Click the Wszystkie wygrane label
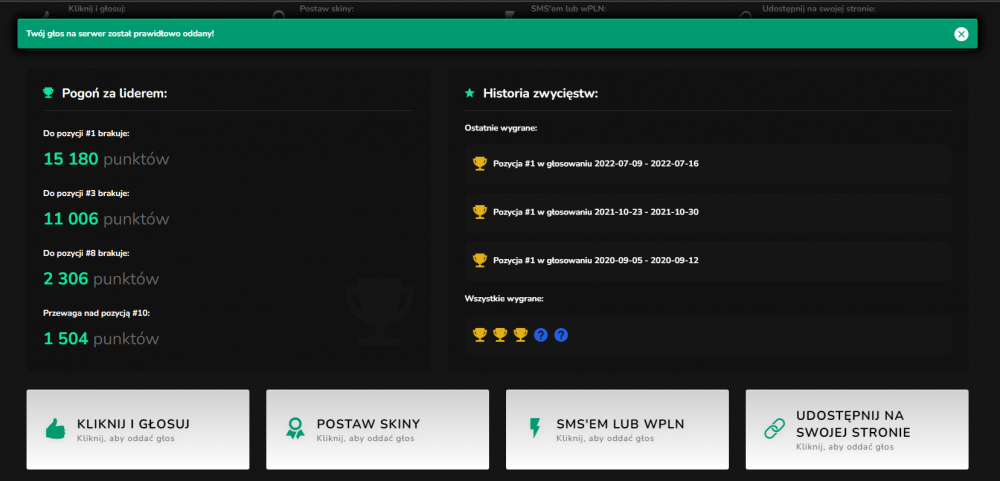Screen dimensions: 1000x481 pyautogui.click(x=504, y=298)
